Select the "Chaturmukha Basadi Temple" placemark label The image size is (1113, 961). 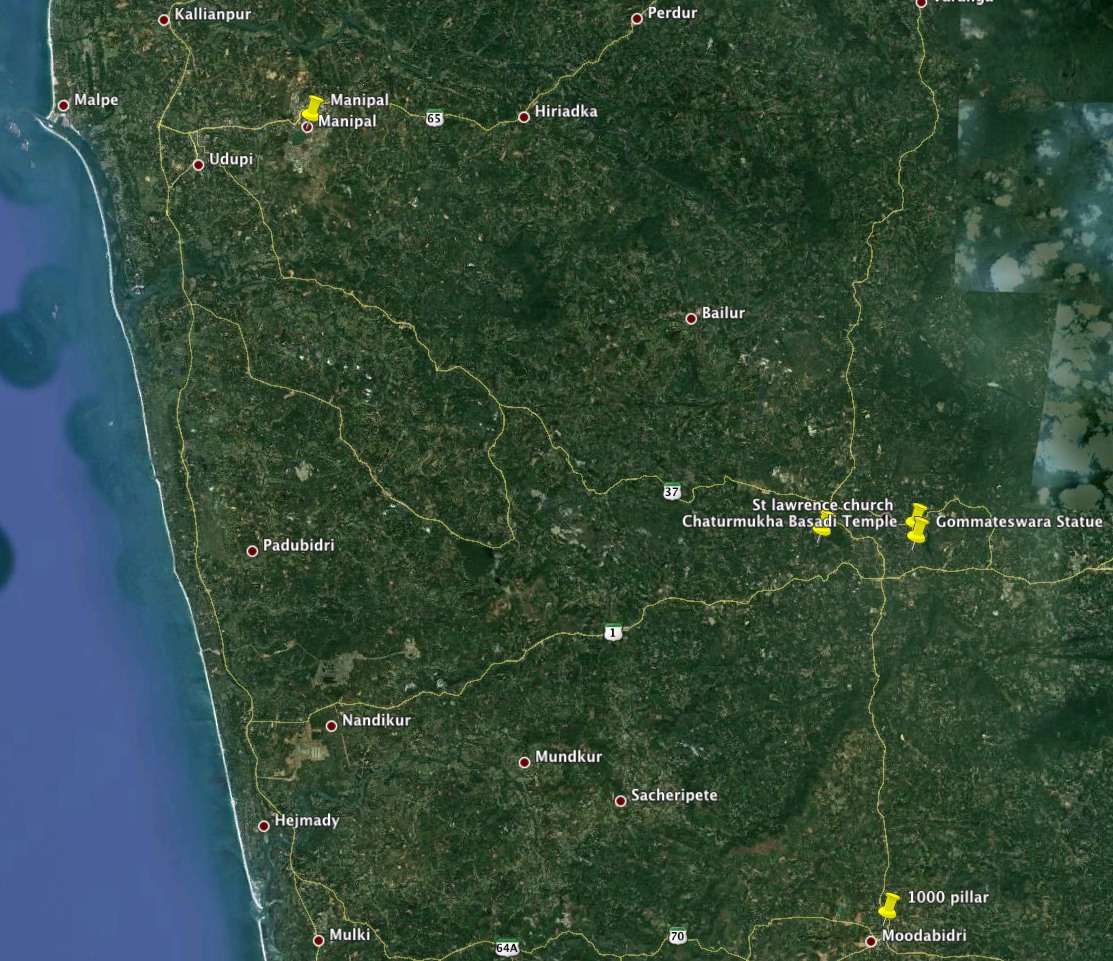pos(789,521)
